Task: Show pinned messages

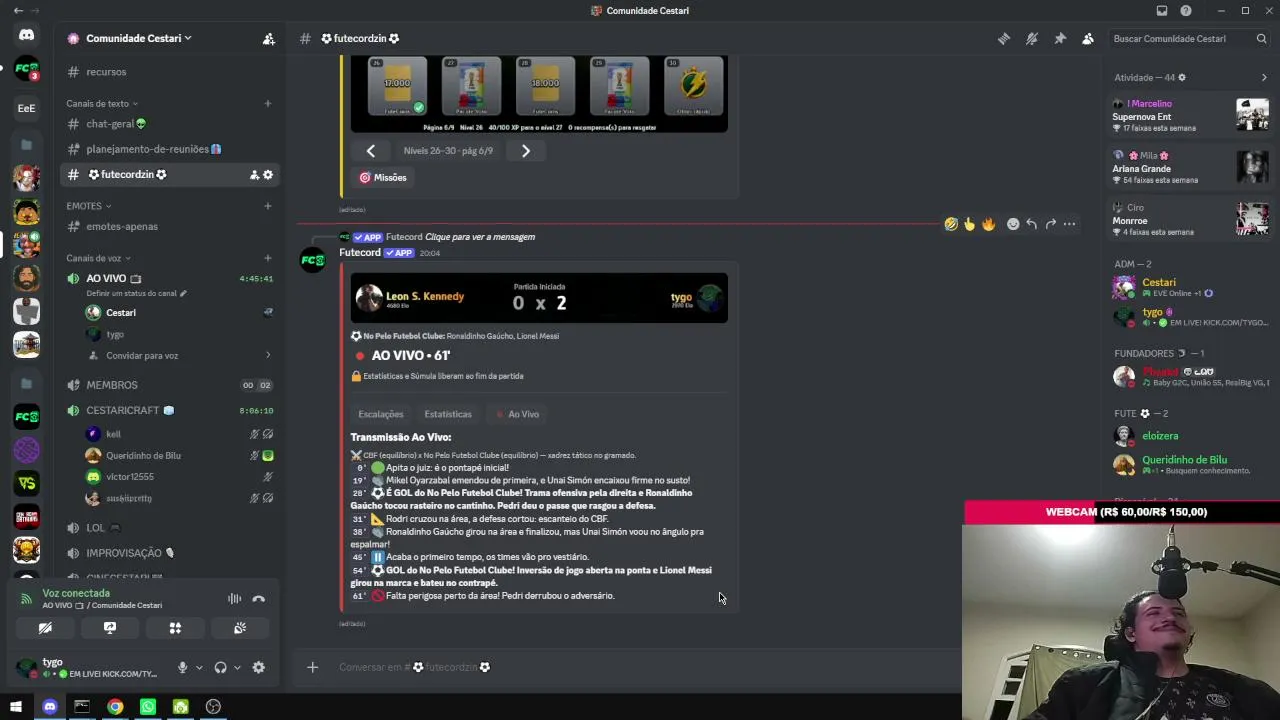Action: (x=1060, y=39)
